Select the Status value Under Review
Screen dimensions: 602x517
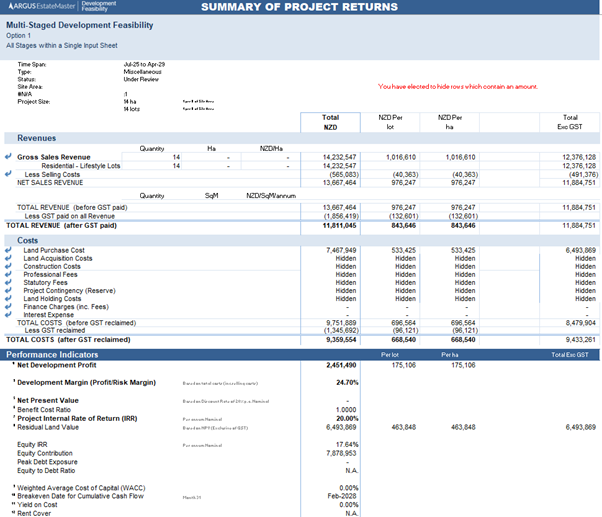141,79
